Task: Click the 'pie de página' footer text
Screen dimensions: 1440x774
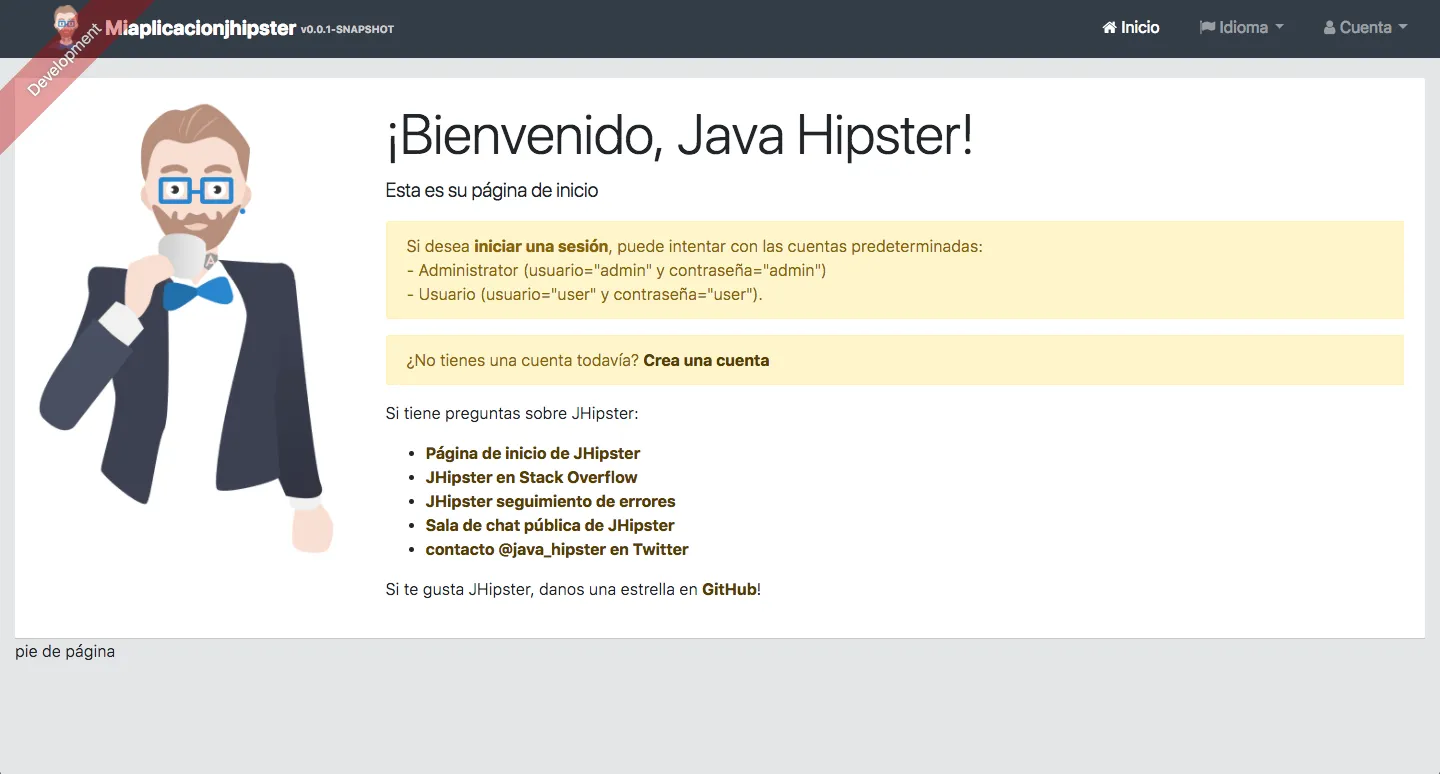Action: [x=65, y=652]
